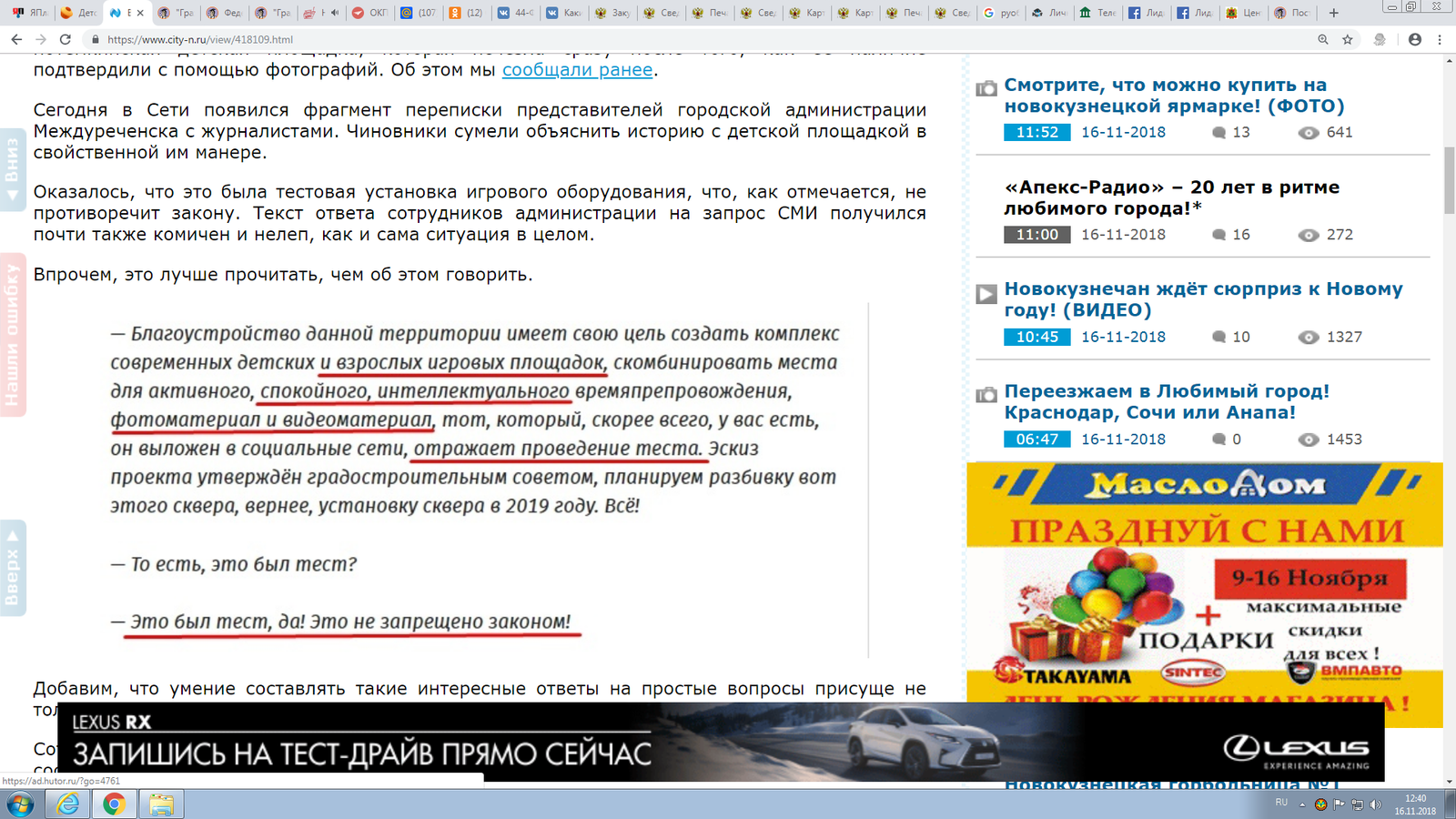
Task: Click the comments bubble icon showing 13
Action: point(1219,133)
